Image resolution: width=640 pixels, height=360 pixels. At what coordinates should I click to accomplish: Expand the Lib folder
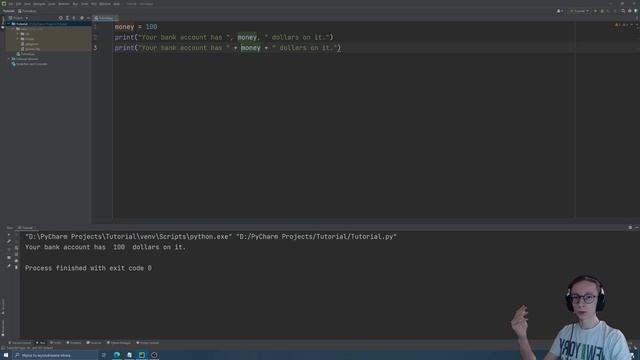(x=18, y=34)
